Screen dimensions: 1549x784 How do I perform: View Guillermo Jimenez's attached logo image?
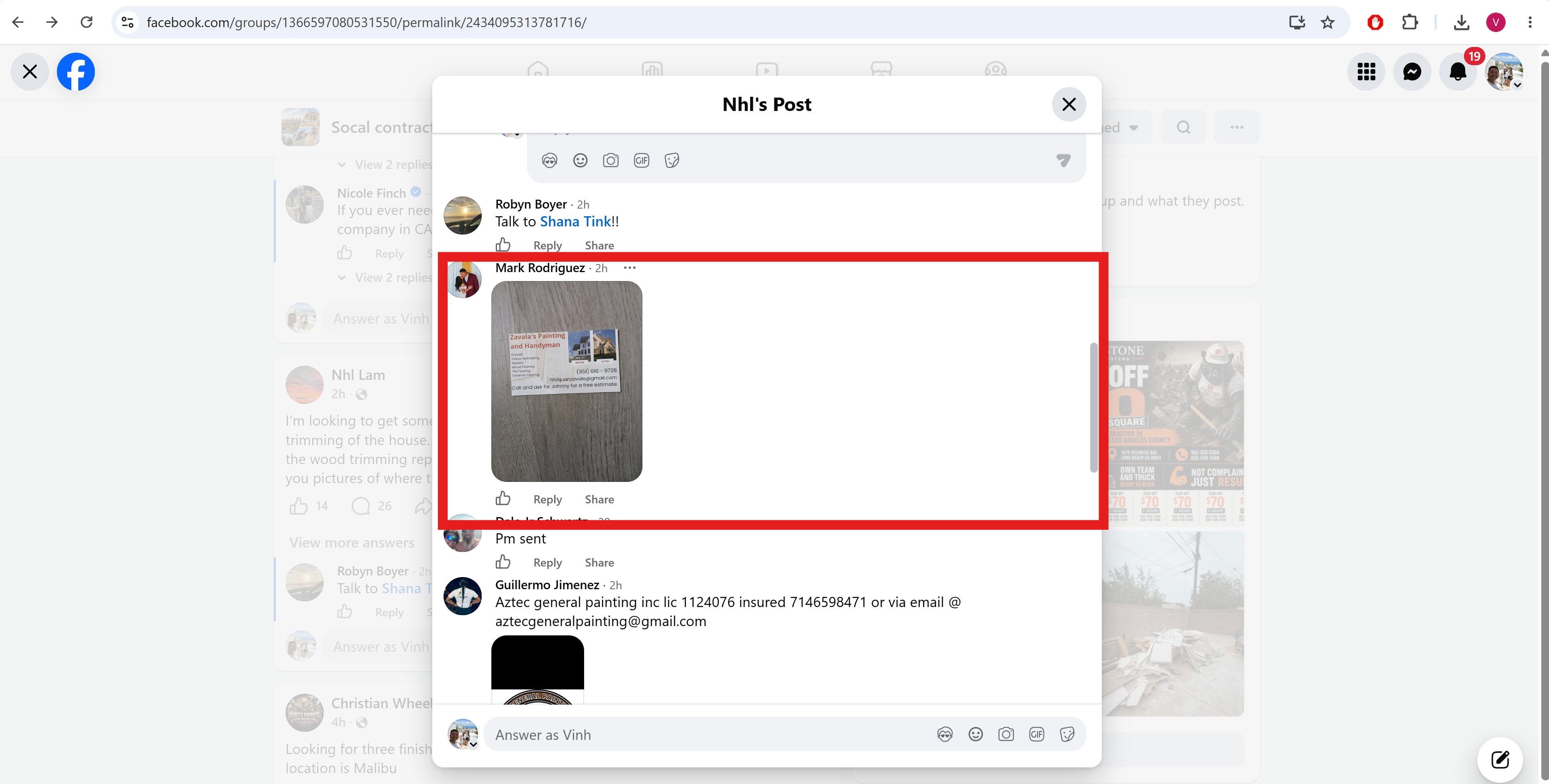(538, 669)
